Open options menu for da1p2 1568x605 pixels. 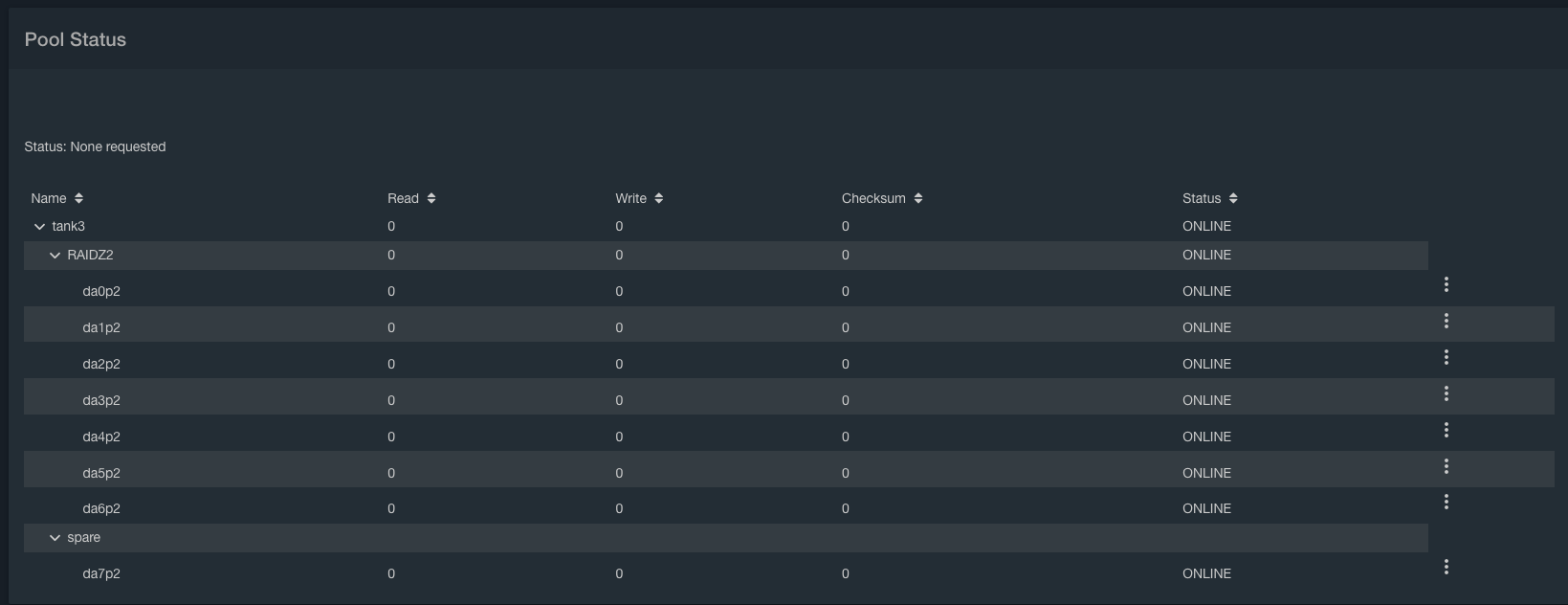click(1446, 321)
